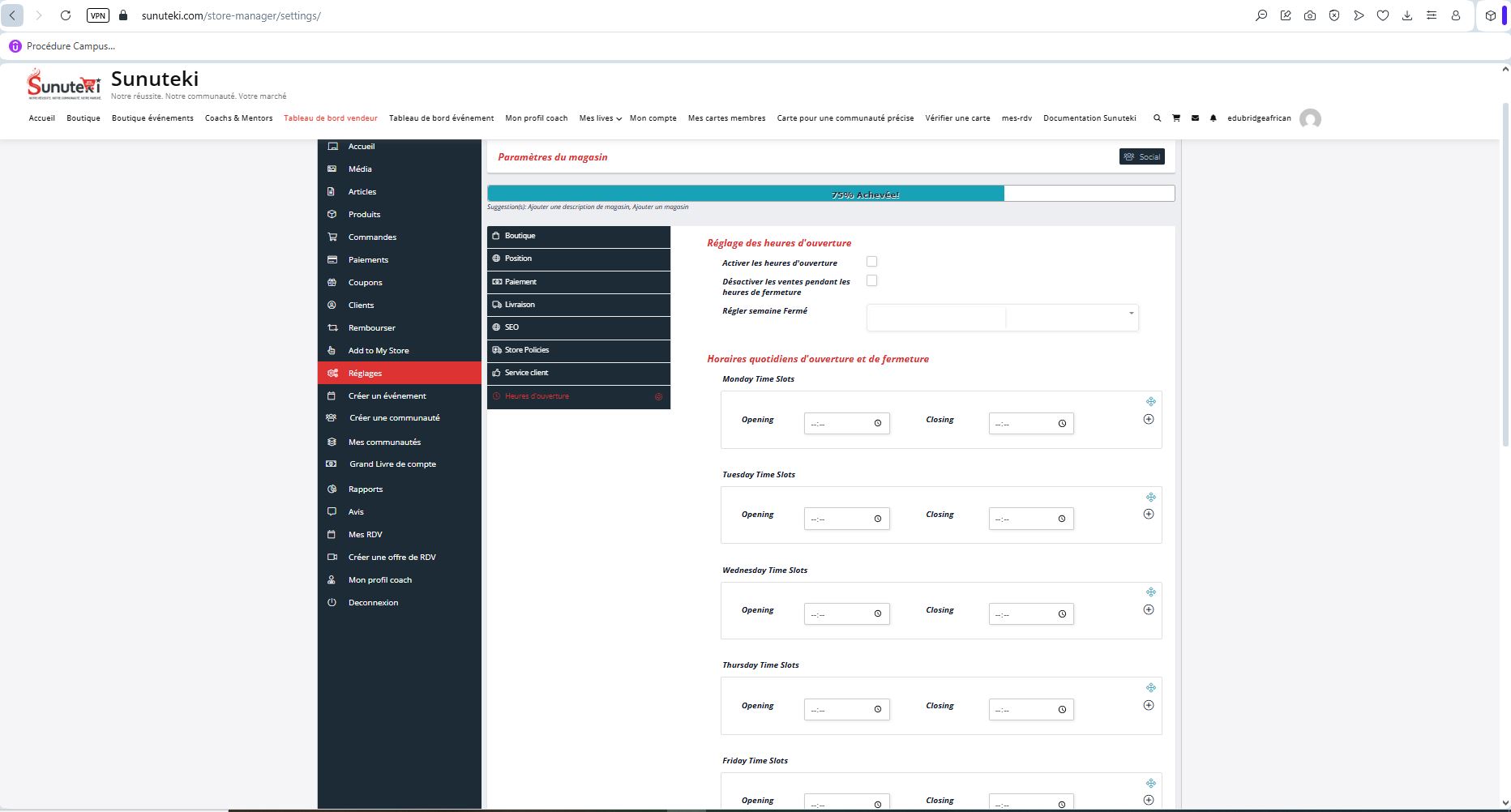
Task: Enable the 'Activer les heures d'ouverture' checkbox
Action: point(871,262)
